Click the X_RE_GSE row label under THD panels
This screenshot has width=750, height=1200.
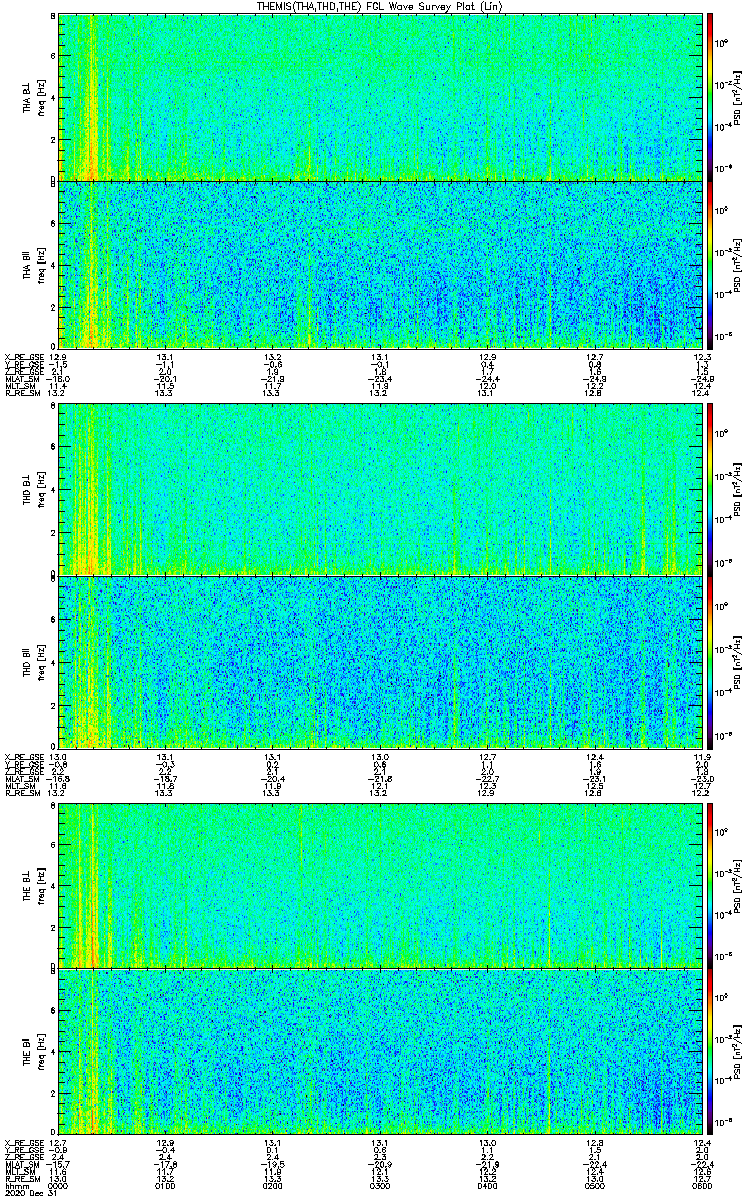[23, 757]
